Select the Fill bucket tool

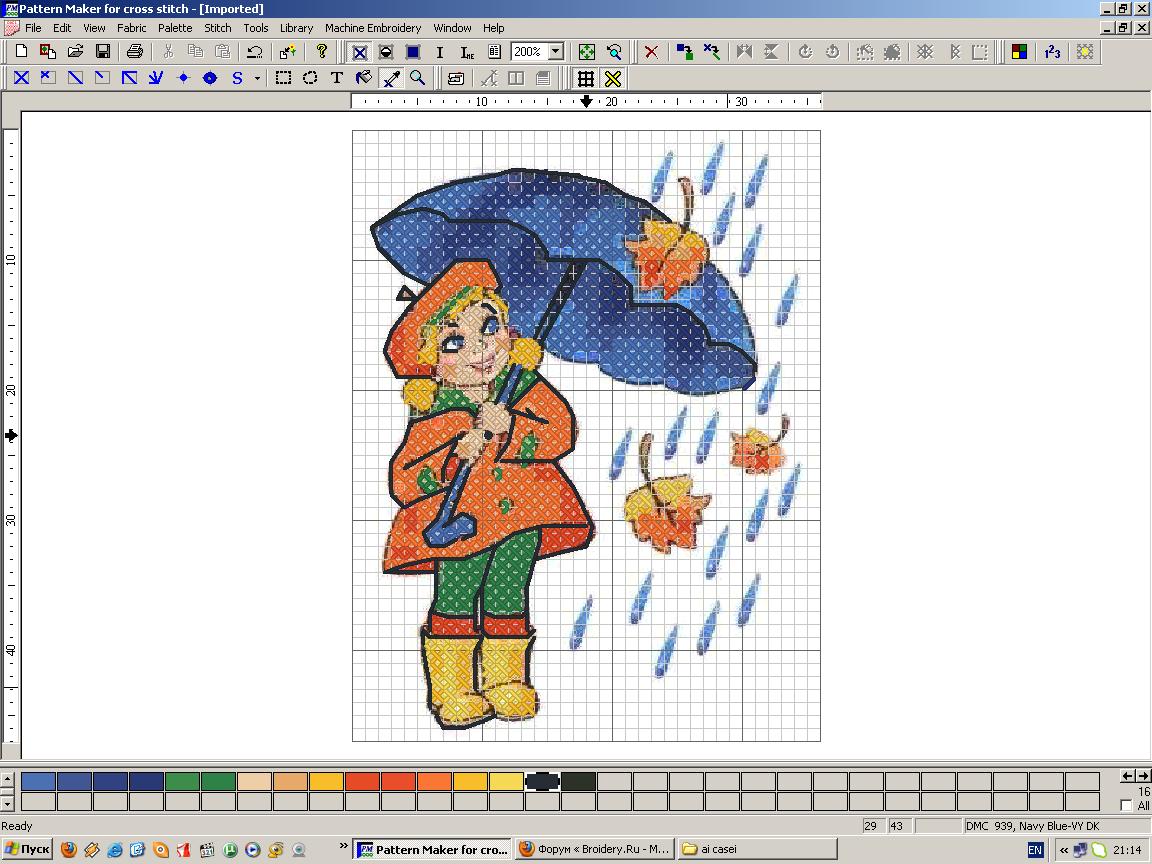(x=364, y=78)
